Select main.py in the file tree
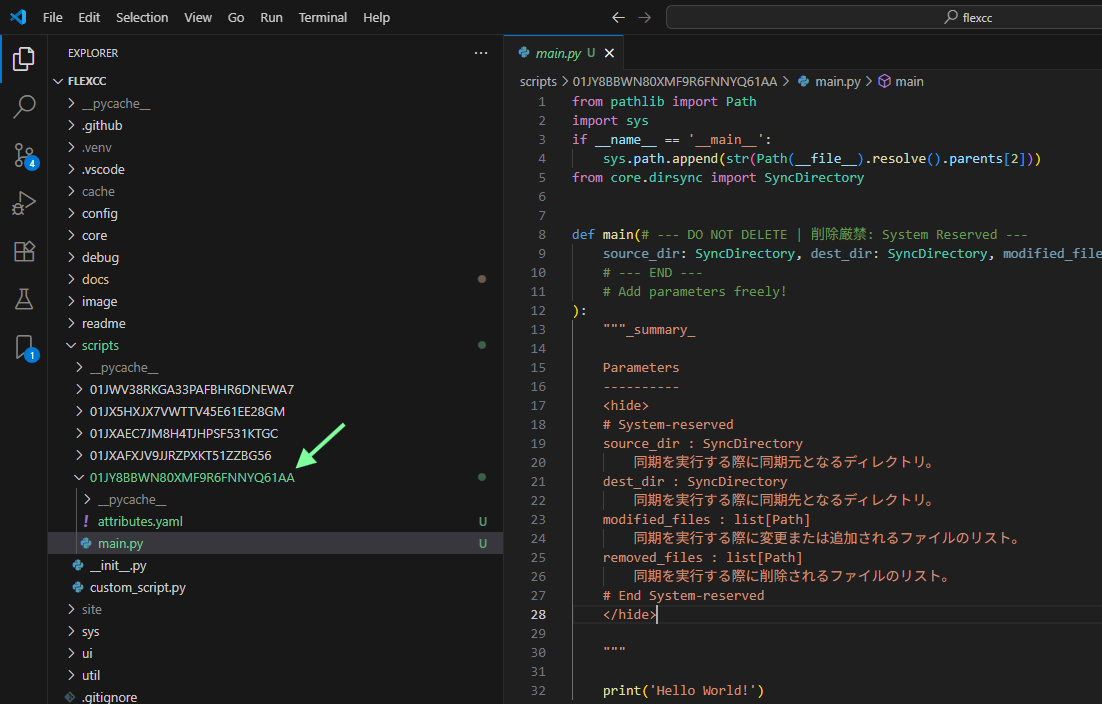The image size is (1102, 704). coord(275,543)
